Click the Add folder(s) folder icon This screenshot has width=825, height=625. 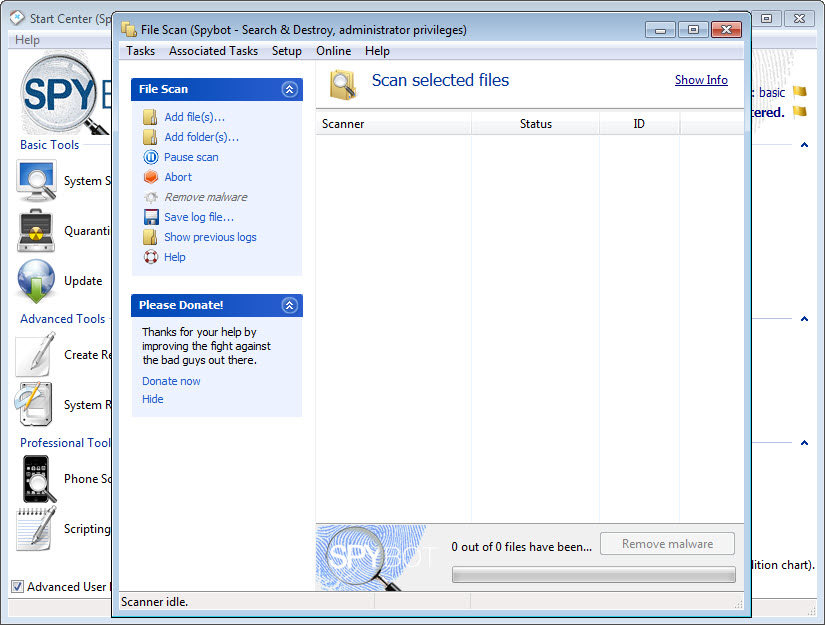(150, 137)
